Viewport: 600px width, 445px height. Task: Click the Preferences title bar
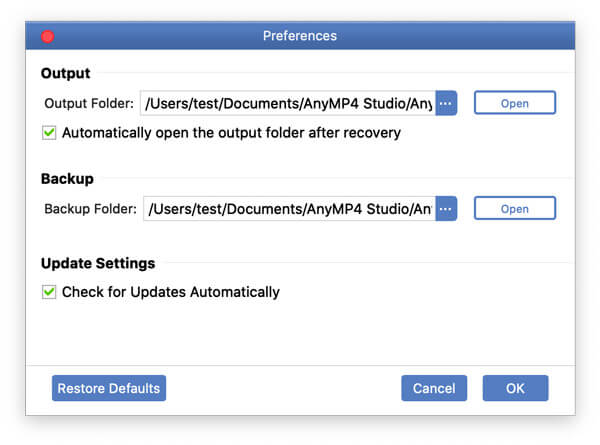[300, 36]
